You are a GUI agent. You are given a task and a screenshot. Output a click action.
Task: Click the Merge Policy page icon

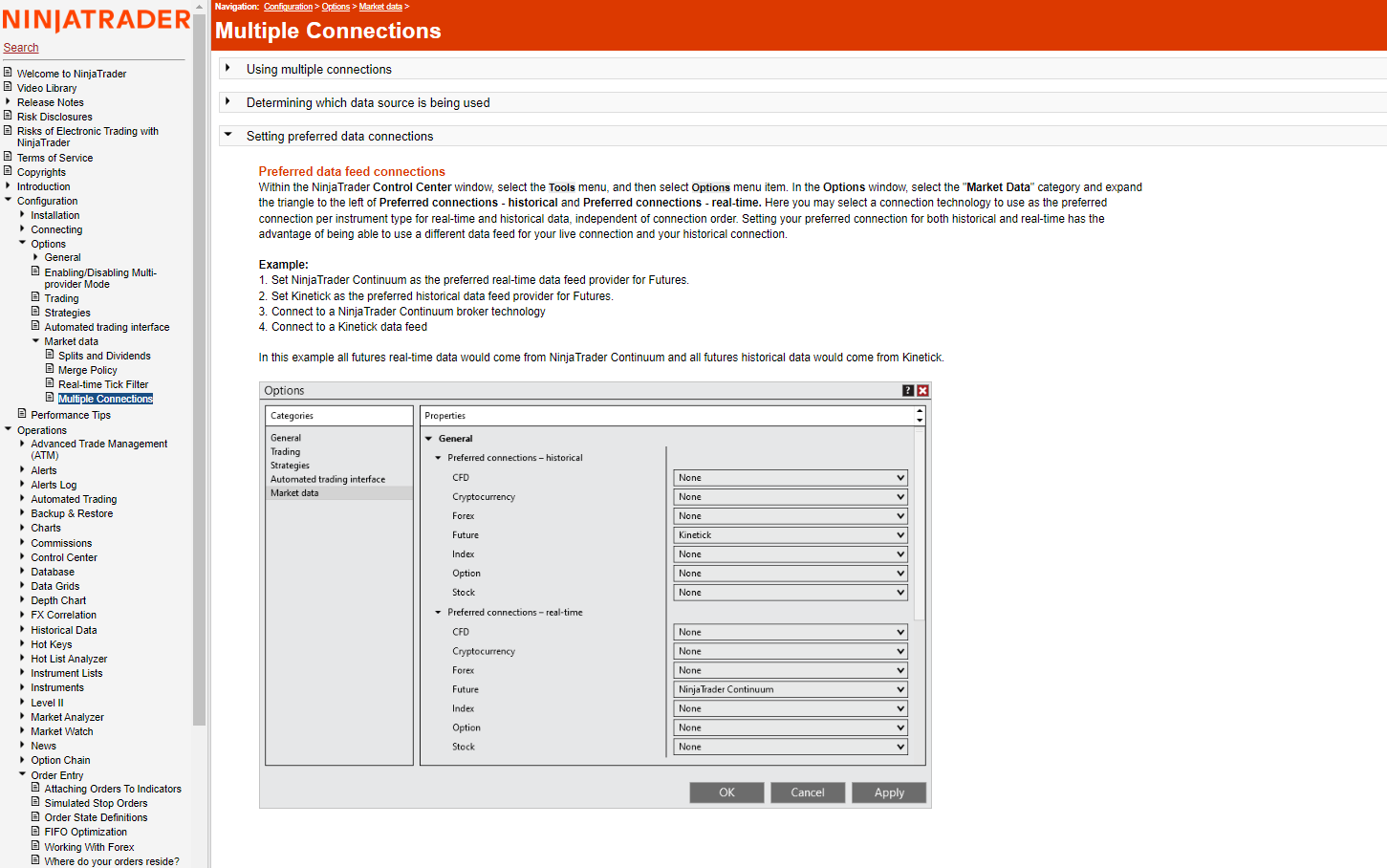pos(50,369)
